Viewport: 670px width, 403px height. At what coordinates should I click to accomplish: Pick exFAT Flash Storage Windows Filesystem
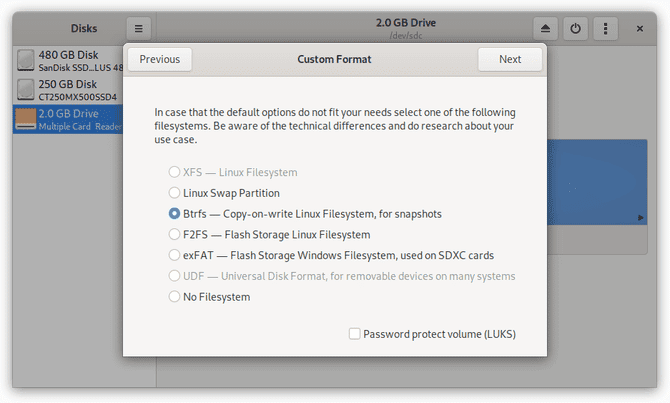pyautogui.click(x=175, y=255)
